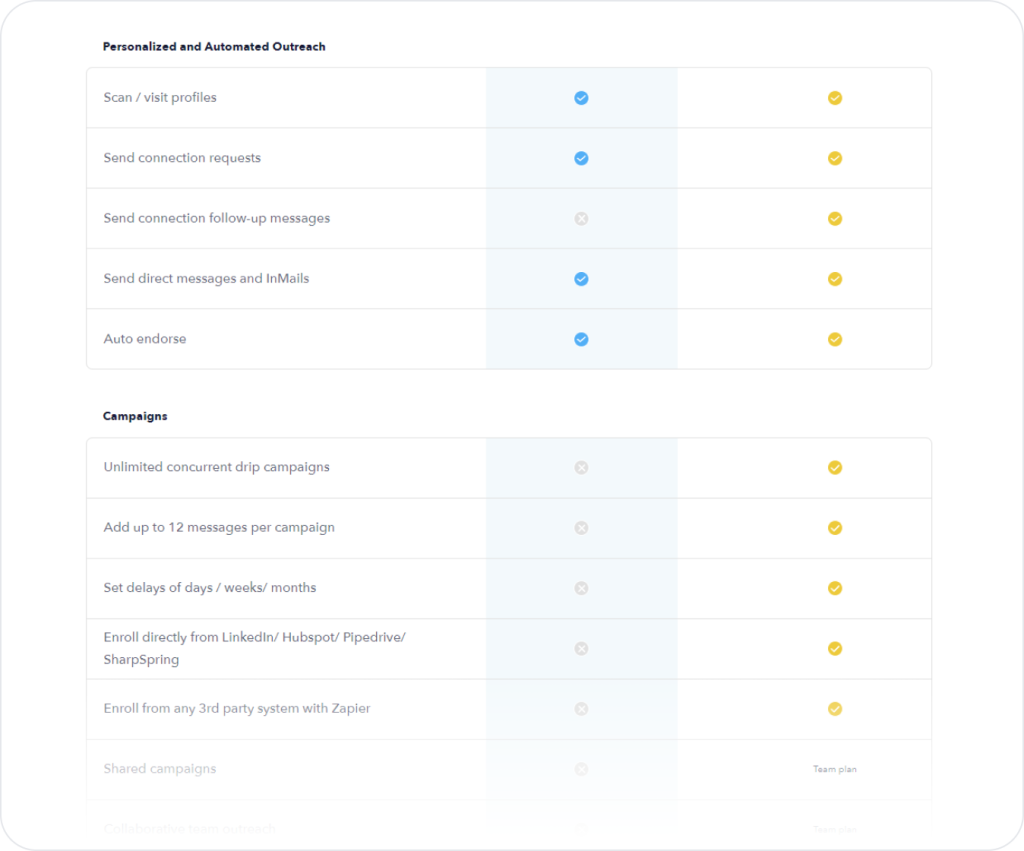This screenshot has width=1024, height=851.
Task: Click blue checkmark for Auto endorse
Action: click(x=581, y=339)
